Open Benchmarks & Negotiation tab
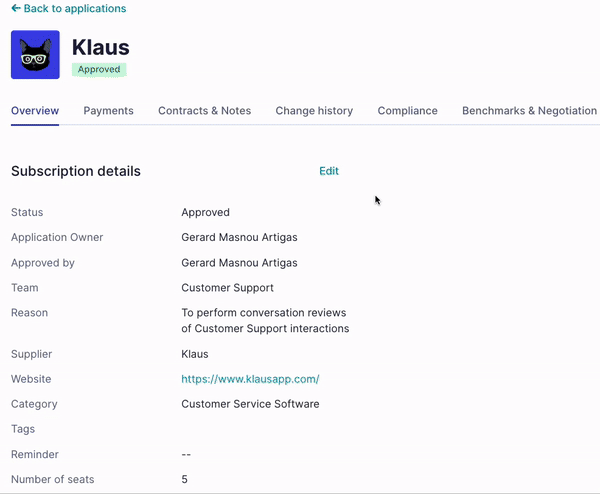The height and width of the screenshot is (494, 600). tap(530, 111)
